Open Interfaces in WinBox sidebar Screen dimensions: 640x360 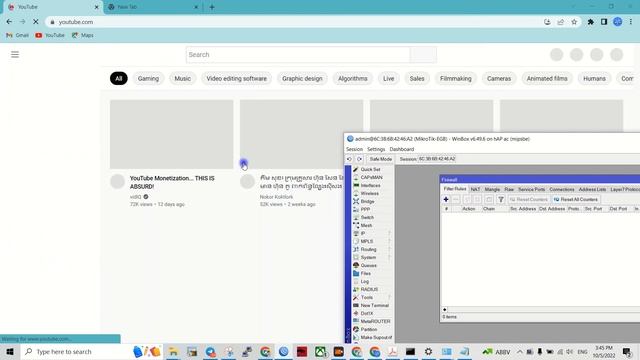coord(370,185)
